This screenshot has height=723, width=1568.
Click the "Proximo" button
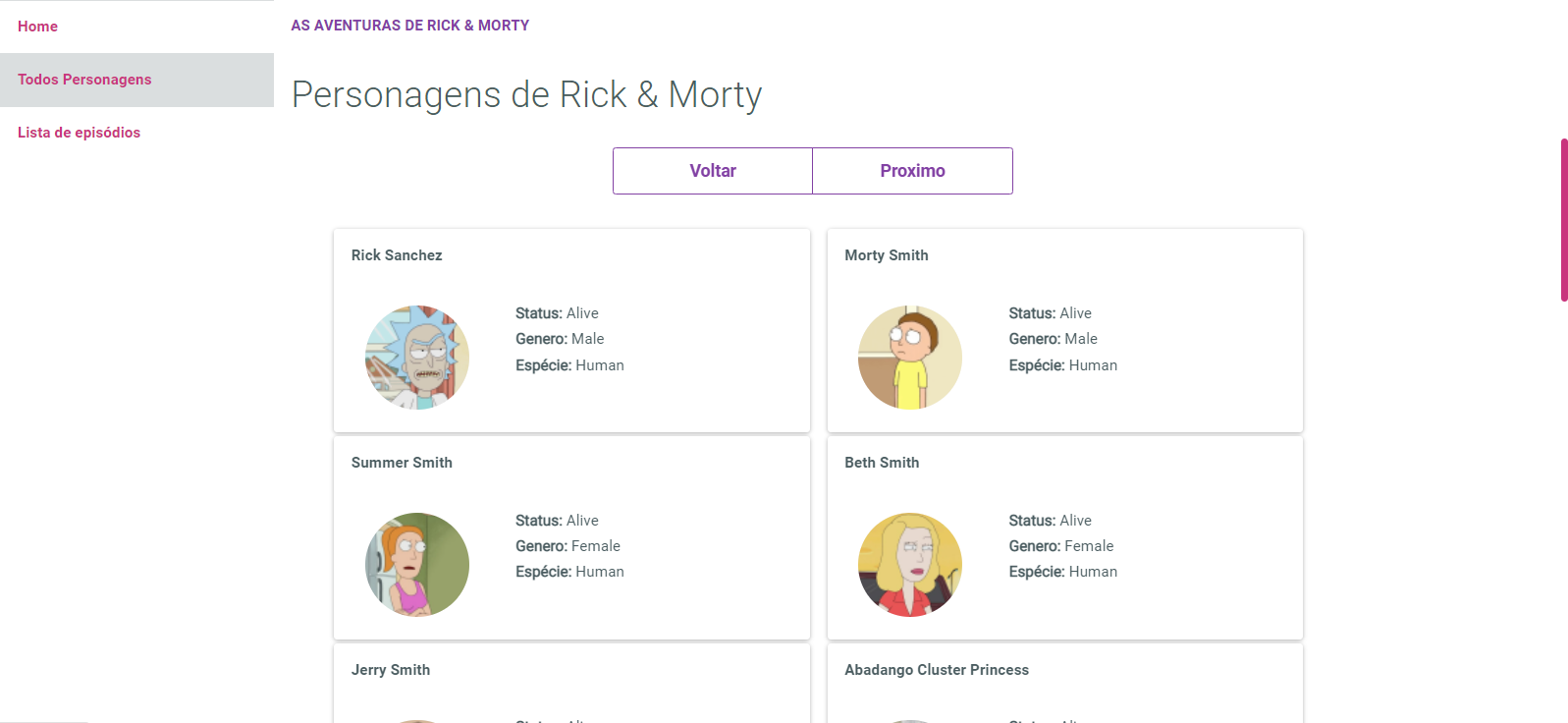tap(912, 170)
